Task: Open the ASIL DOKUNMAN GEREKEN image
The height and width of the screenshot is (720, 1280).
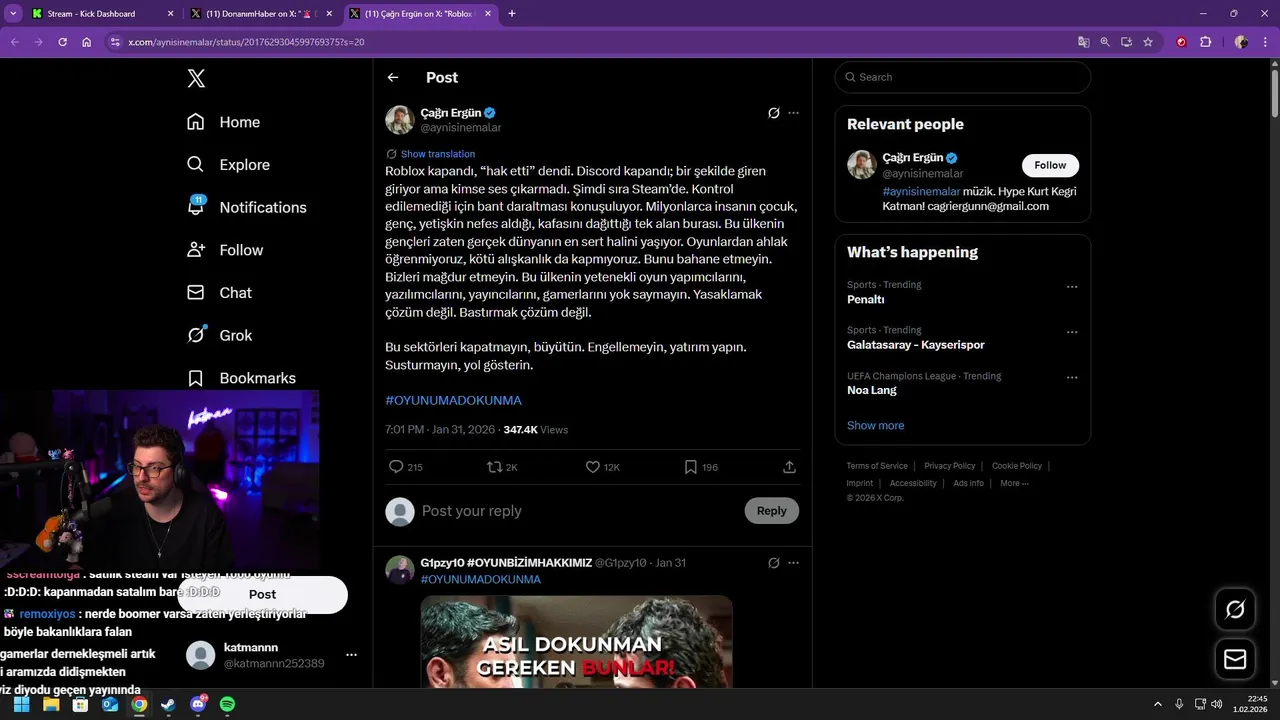Action: (576, 642)
